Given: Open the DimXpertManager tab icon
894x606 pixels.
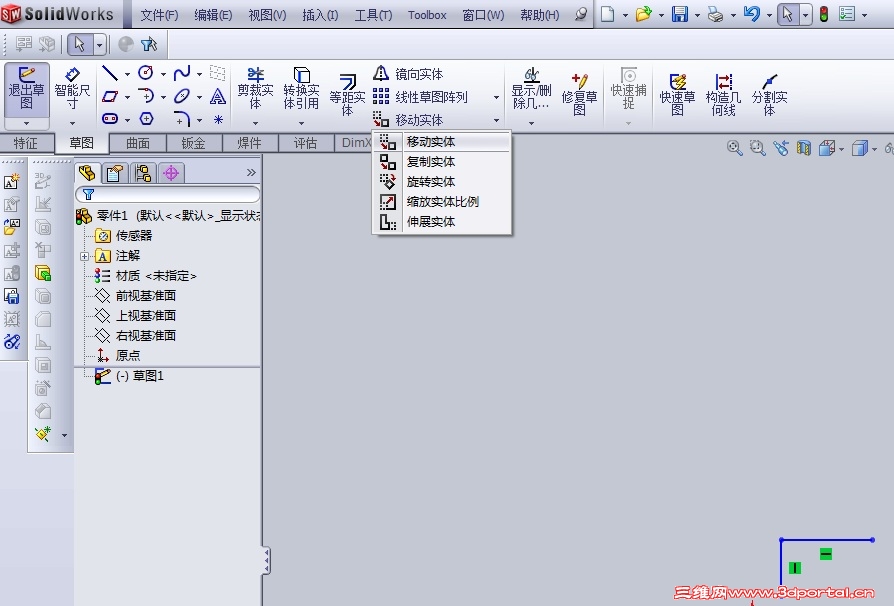Looking at the screenshot, I should coord(171,173).
